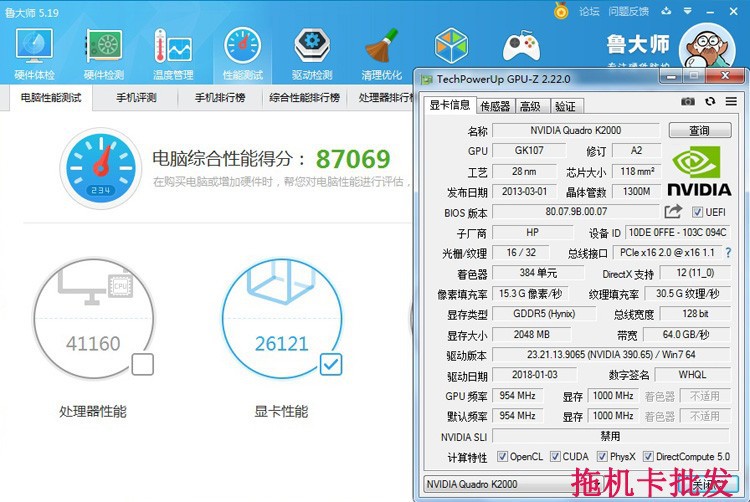Toggle the DirectCompute 5.0 checkbox
750x502 pixels.
648,457
